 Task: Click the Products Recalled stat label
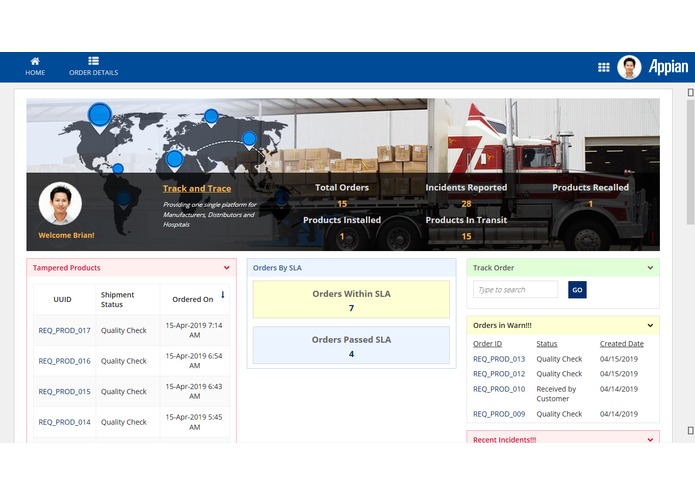[590, 187]
